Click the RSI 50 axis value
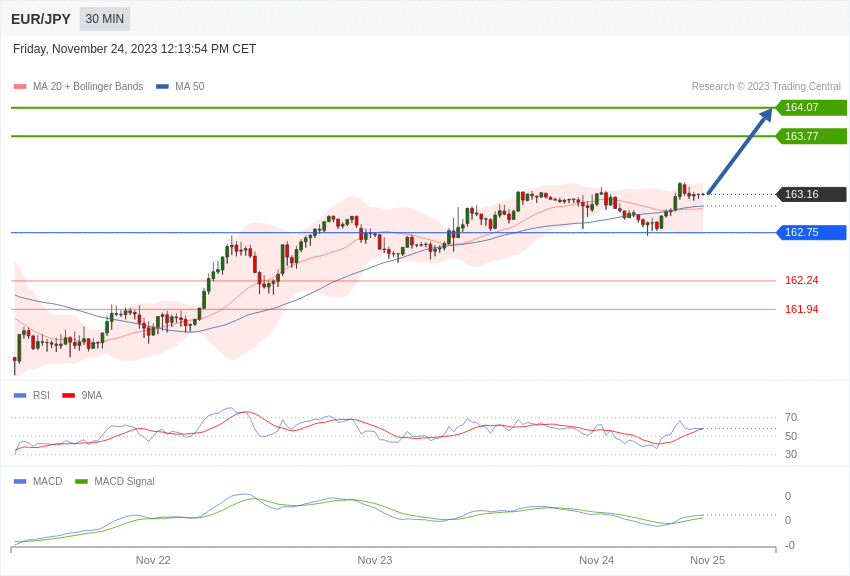Viewport: 850px width, 576px height. click(x=791, y=436)
